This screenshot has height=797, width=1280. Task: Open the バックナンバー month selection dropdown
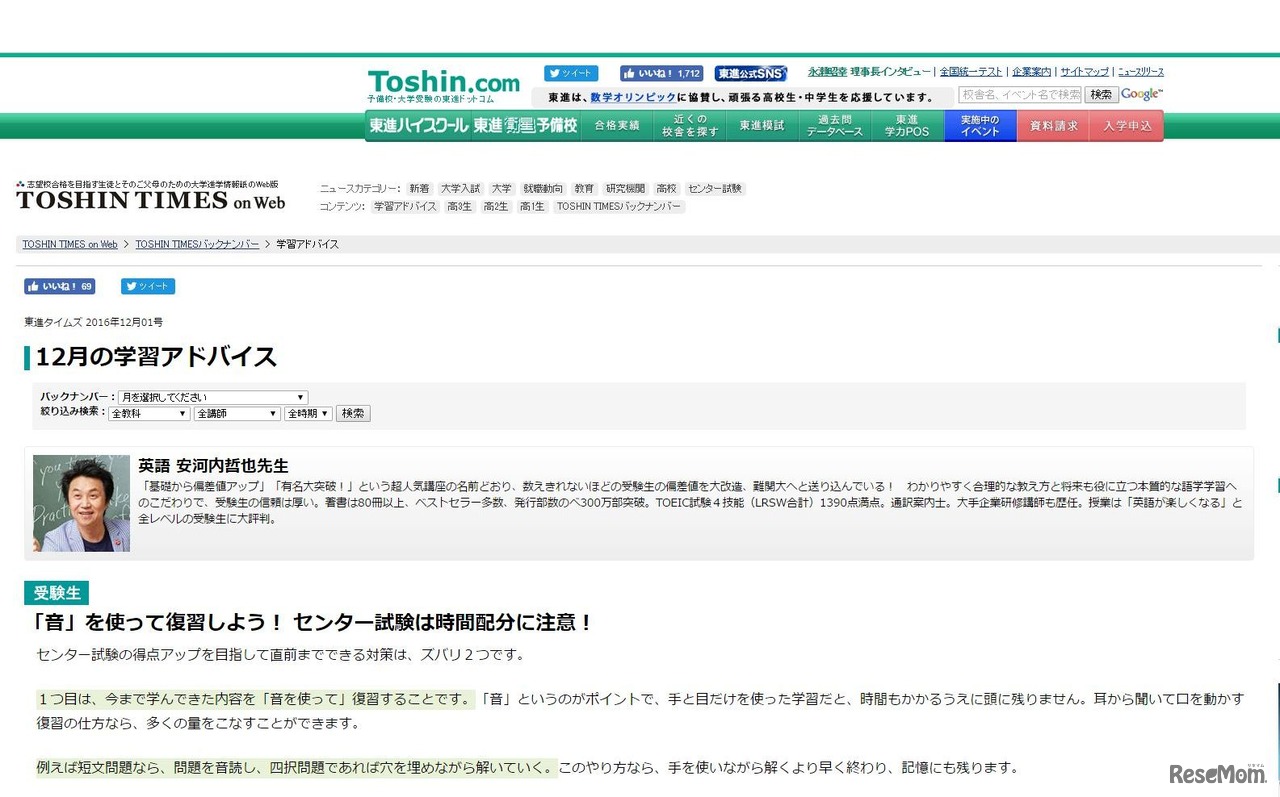(x=210, y=396)
